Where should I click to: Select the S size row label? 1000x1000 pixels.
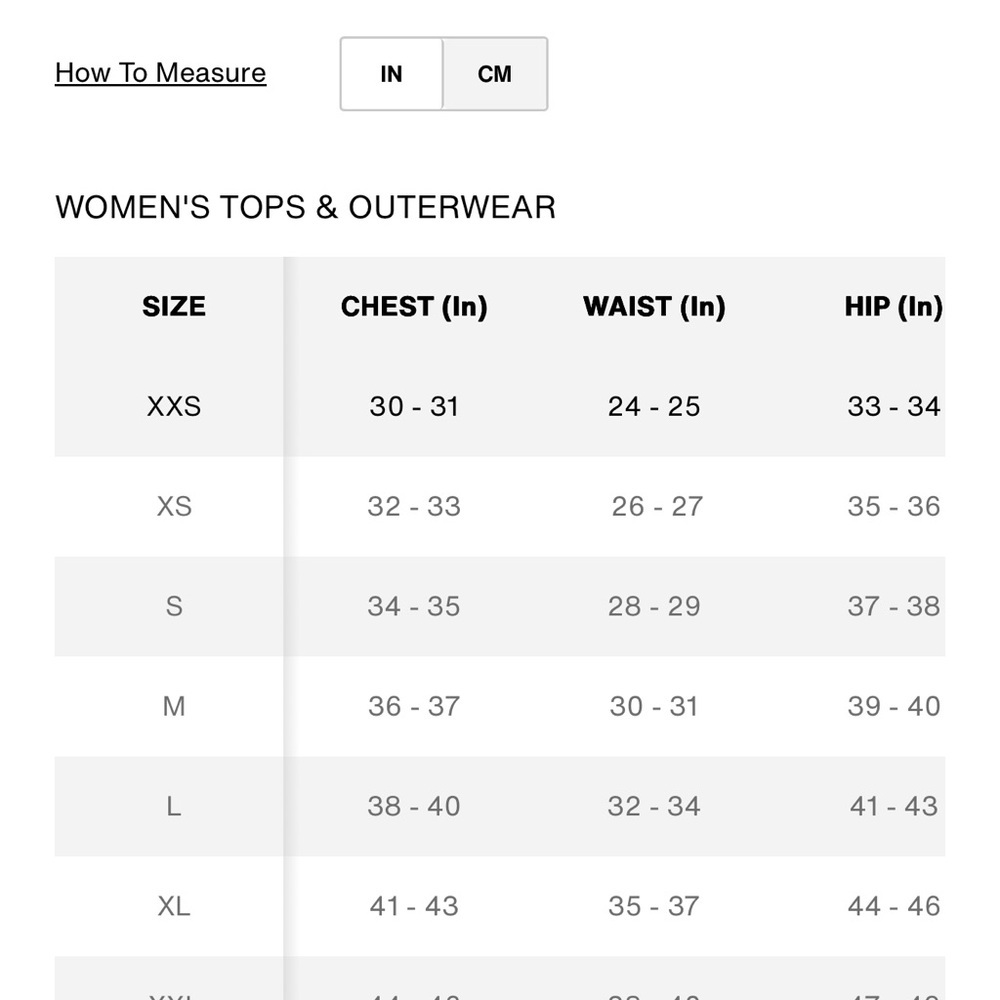pos(174,607)
